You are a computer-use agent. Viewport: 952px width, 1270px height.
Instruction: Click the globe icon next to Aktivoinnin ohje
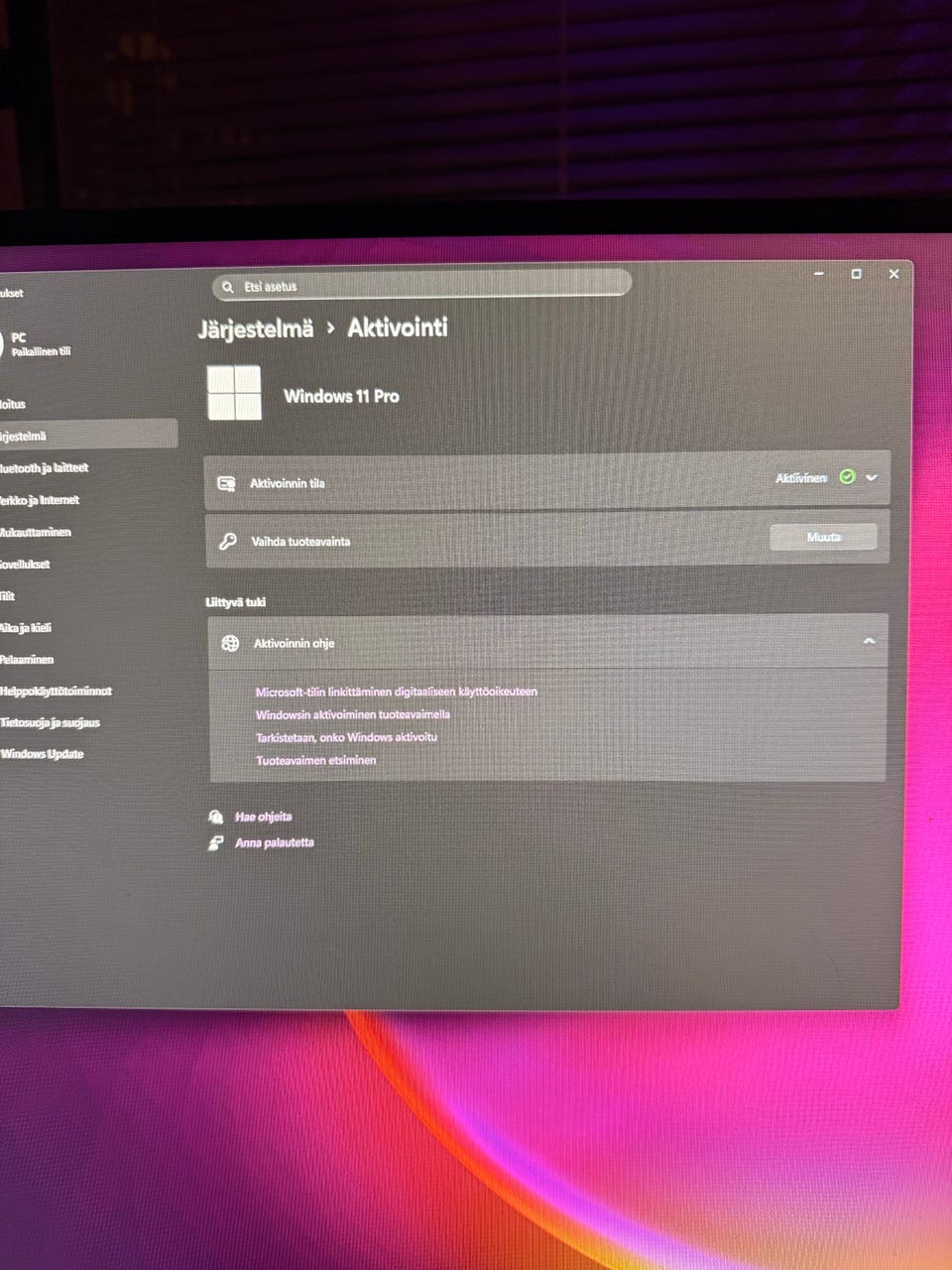tap(230, 643)
